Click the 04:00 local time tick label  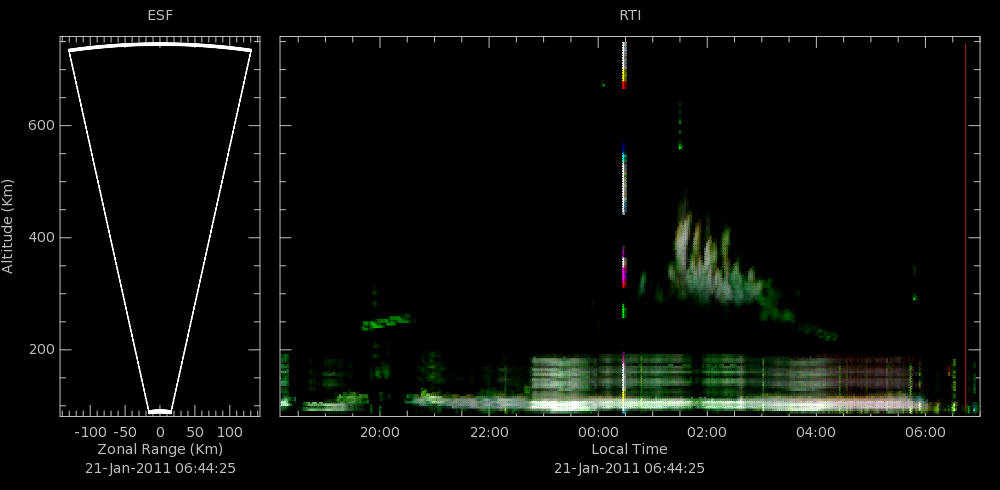pyautogui.click(x=816, y=432)
